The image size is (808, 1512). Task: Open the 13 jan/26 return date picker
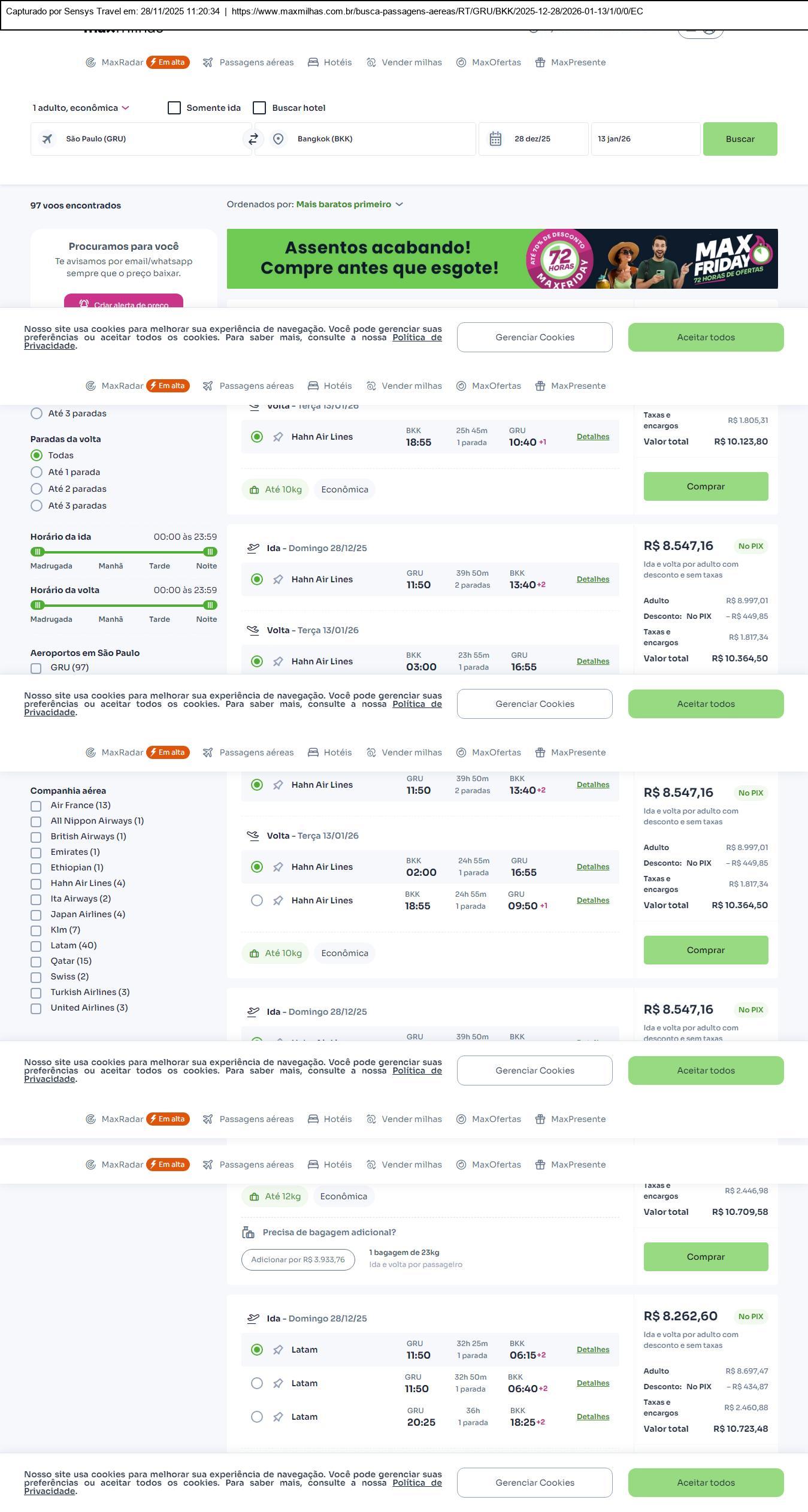click(x=645, y=139)
